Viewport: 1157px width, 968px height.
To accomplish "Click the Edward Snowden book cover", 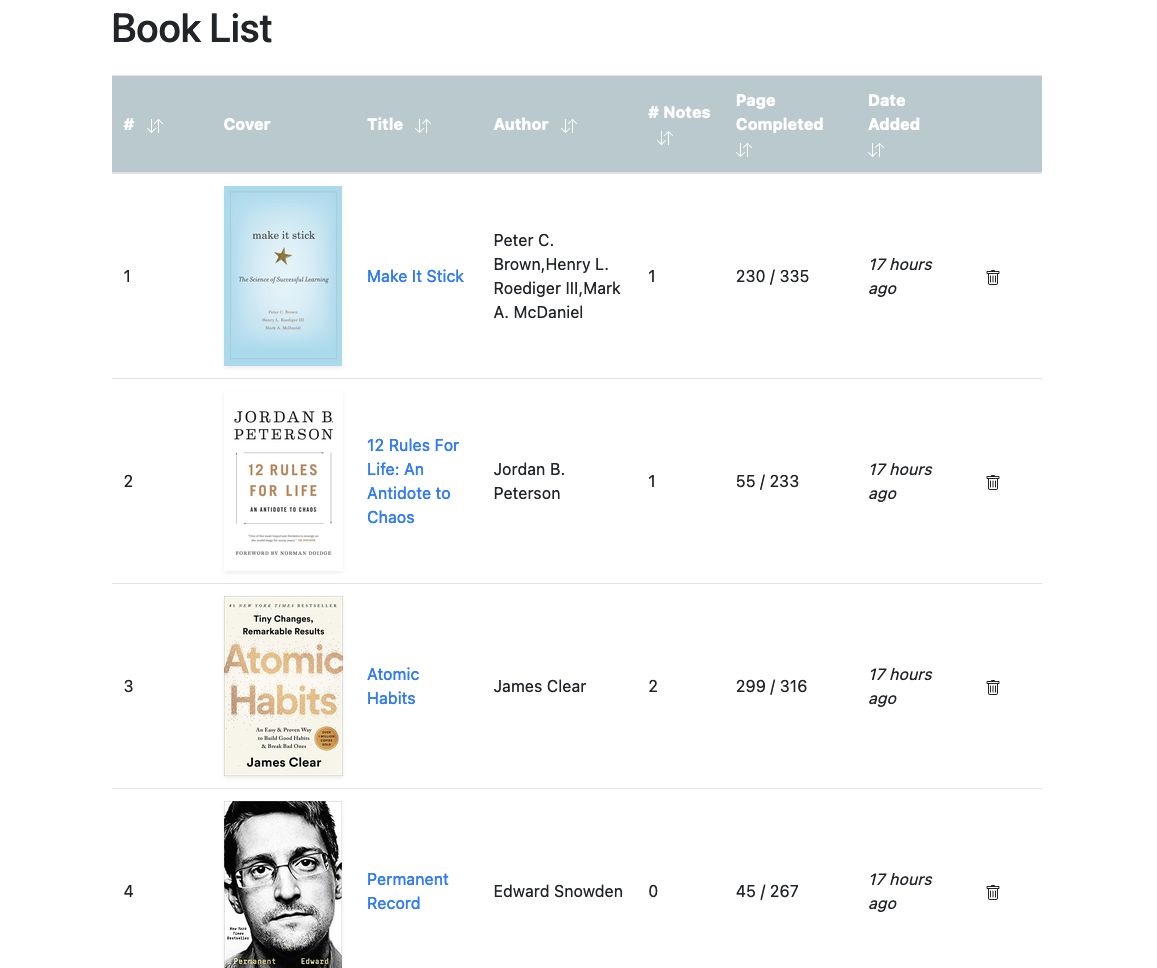I will (283, 885).
